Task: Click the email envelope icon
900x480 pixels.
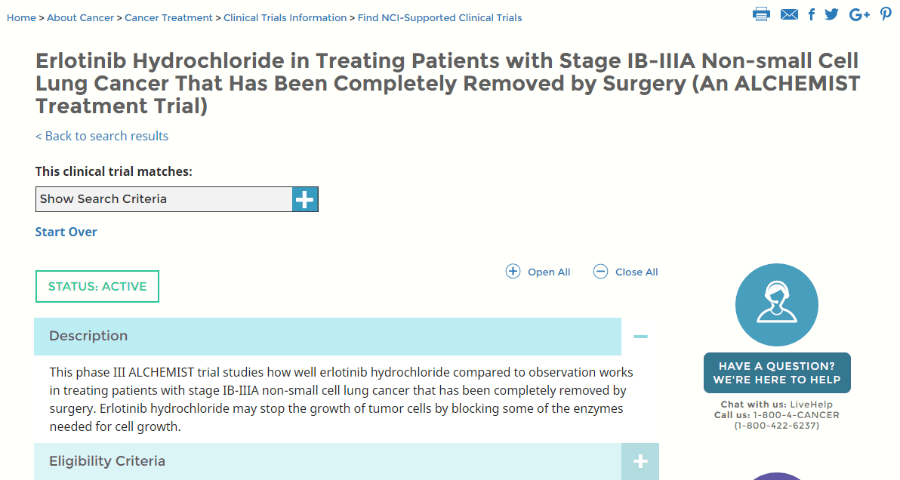Action: point(789,14)
